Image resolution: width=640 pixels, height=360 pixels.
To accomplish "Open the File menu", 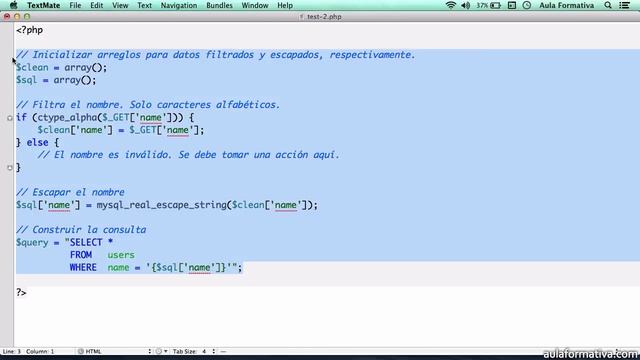I will 75,5.
